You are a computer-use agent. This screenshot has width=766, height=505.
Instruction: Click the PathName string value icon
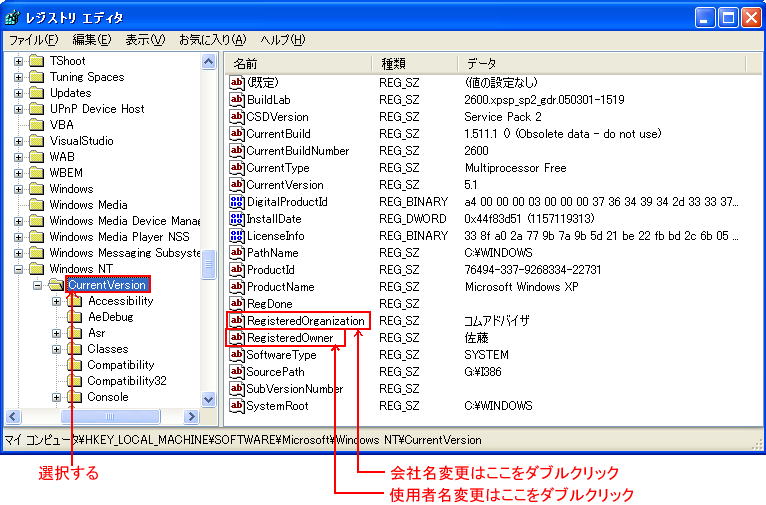click(237, 253)
